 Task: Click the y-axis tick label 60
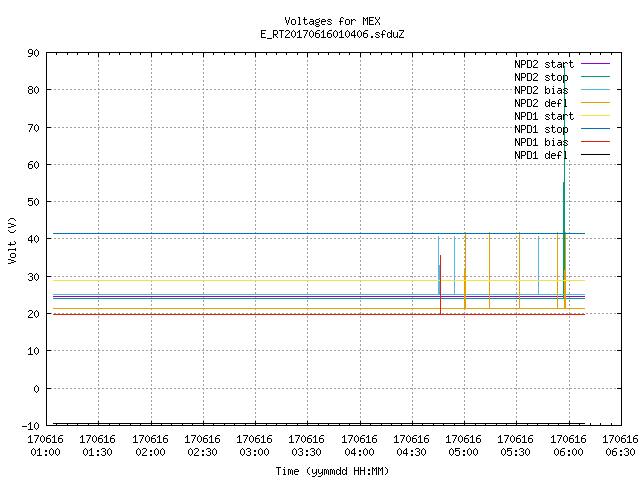(33, 165)
